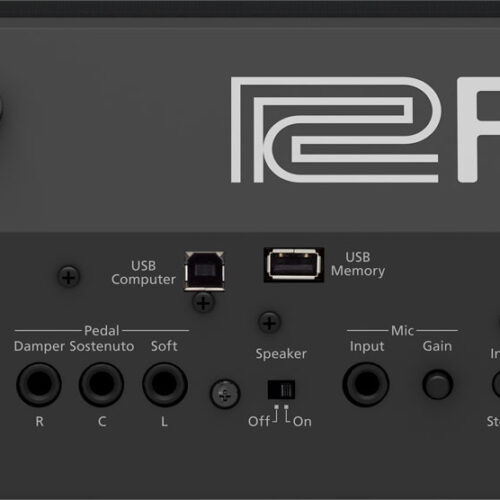Click the "Pedal" group label
Image resolution: width=500 pixels, height=500 pixels.
(x=102, y=331)
